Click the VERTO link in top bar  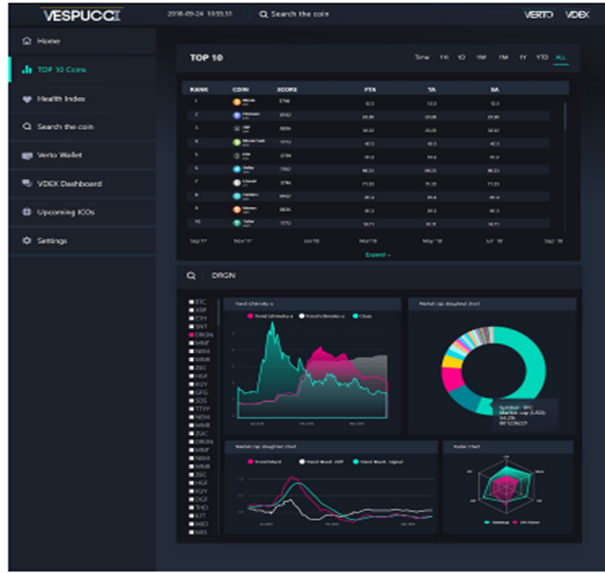tap(539, 15)
